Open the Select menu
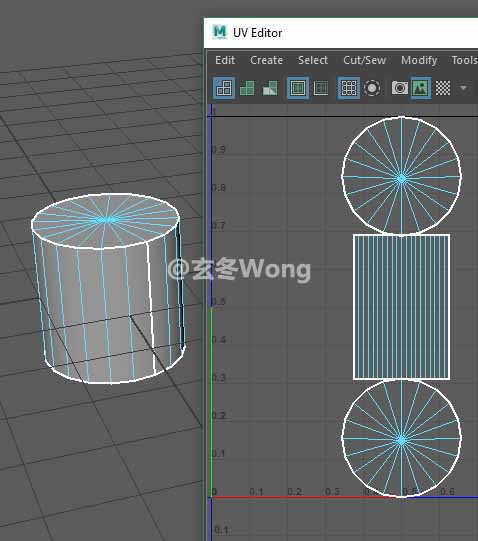 pos(313,60)
